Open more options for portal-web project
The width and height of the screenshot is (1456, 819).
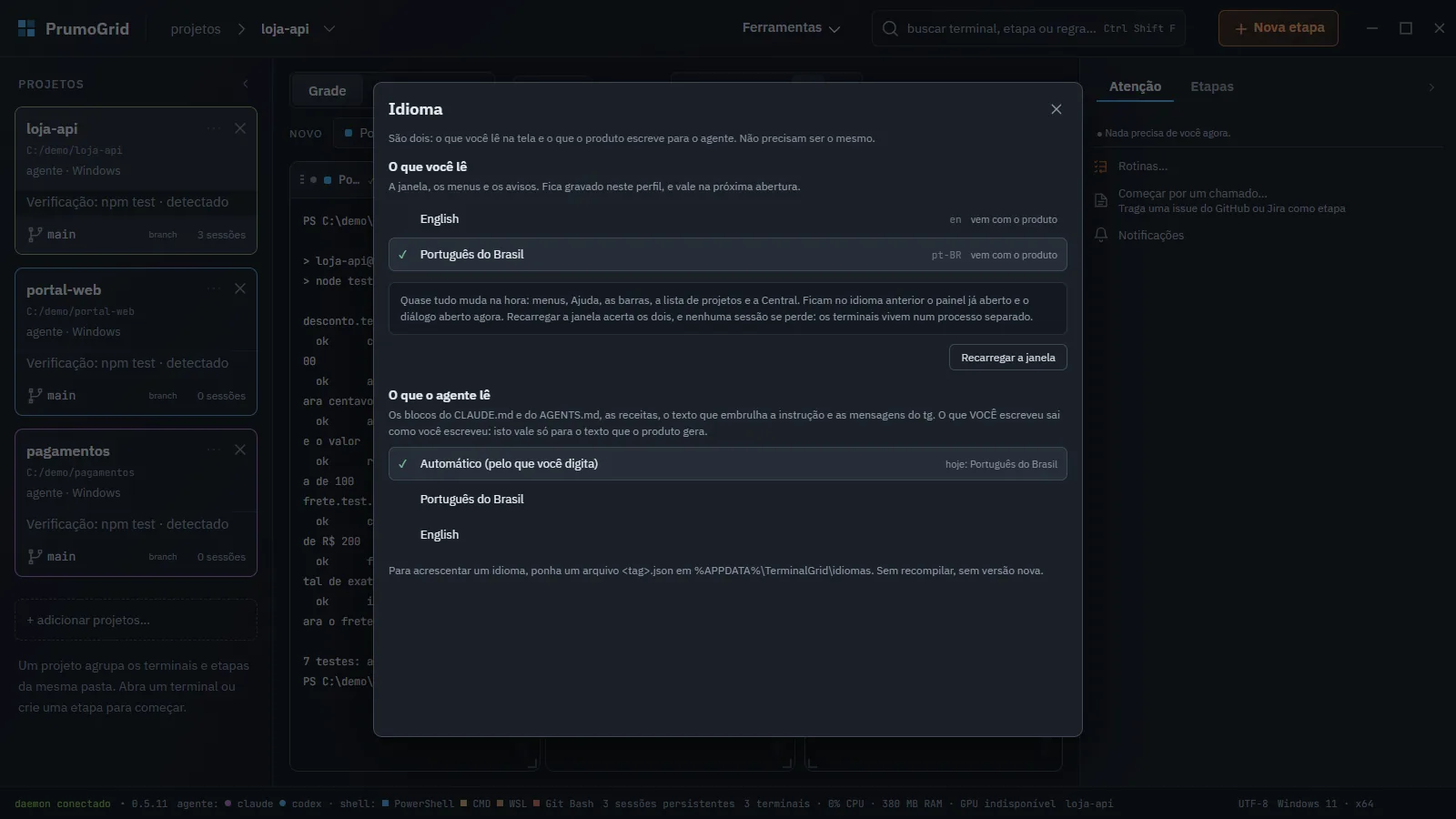click(x=214, y=288)
